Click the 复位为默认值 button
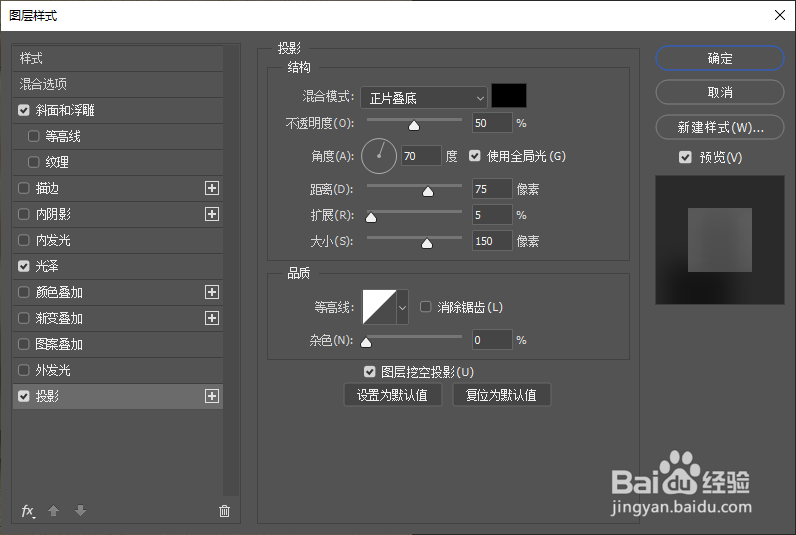The image size is (796, 535). [501, 395]
